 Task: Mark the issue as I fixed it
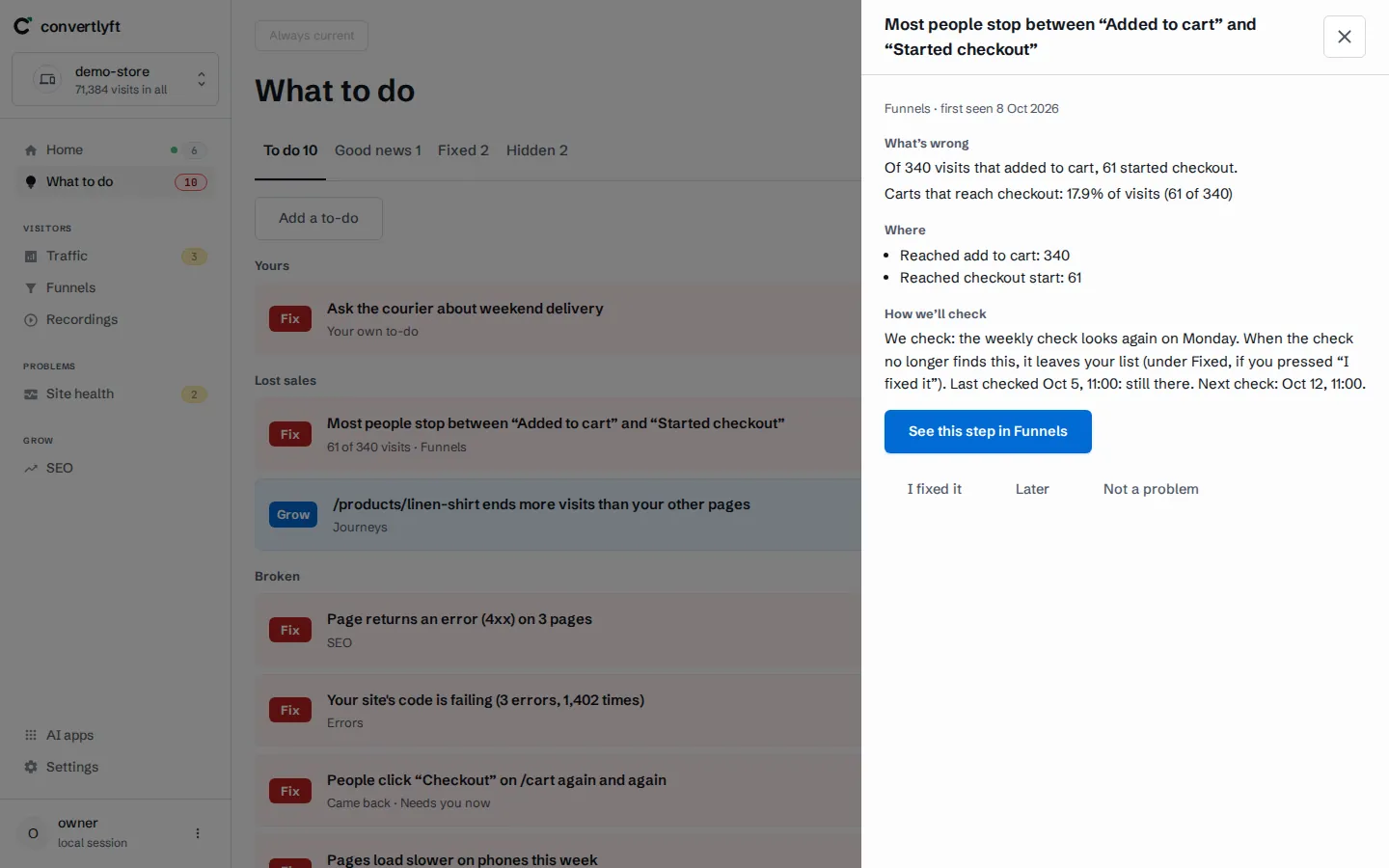pos(935,489)
